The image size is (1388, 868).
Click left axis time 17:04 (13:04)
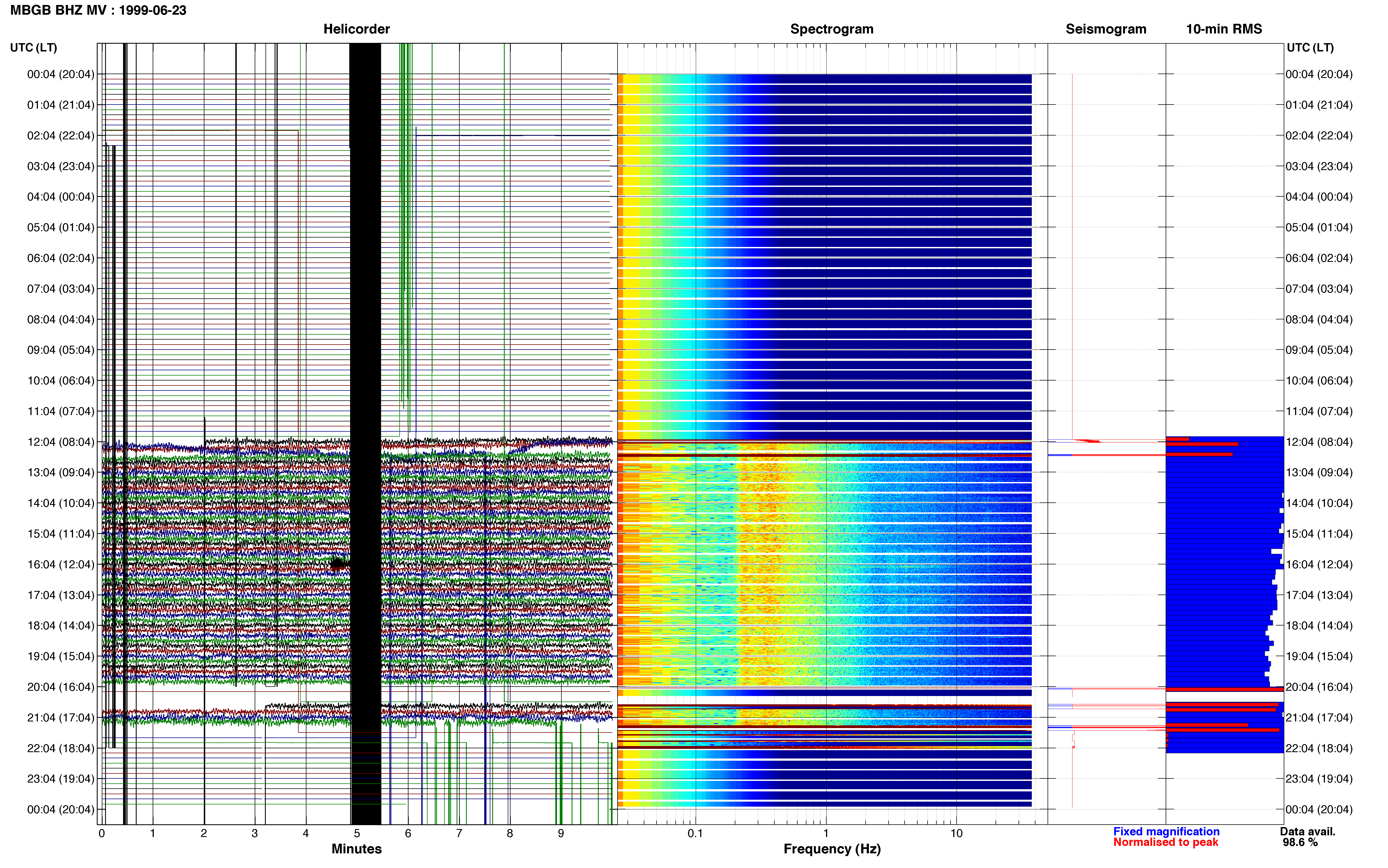click(61, 595)
